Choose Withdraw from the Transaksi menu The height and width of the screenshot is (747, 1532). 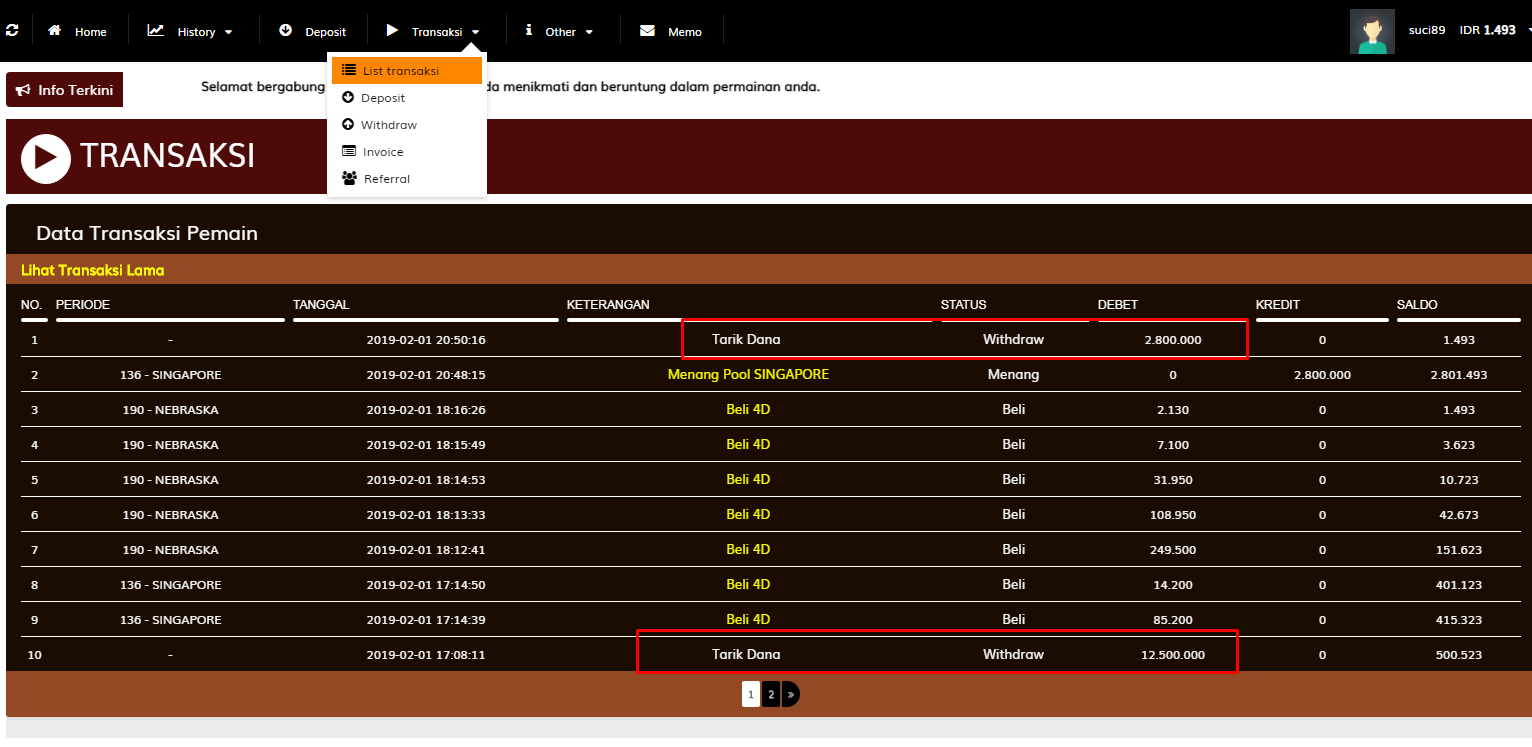pyautogui.click(x=388, y=125)
